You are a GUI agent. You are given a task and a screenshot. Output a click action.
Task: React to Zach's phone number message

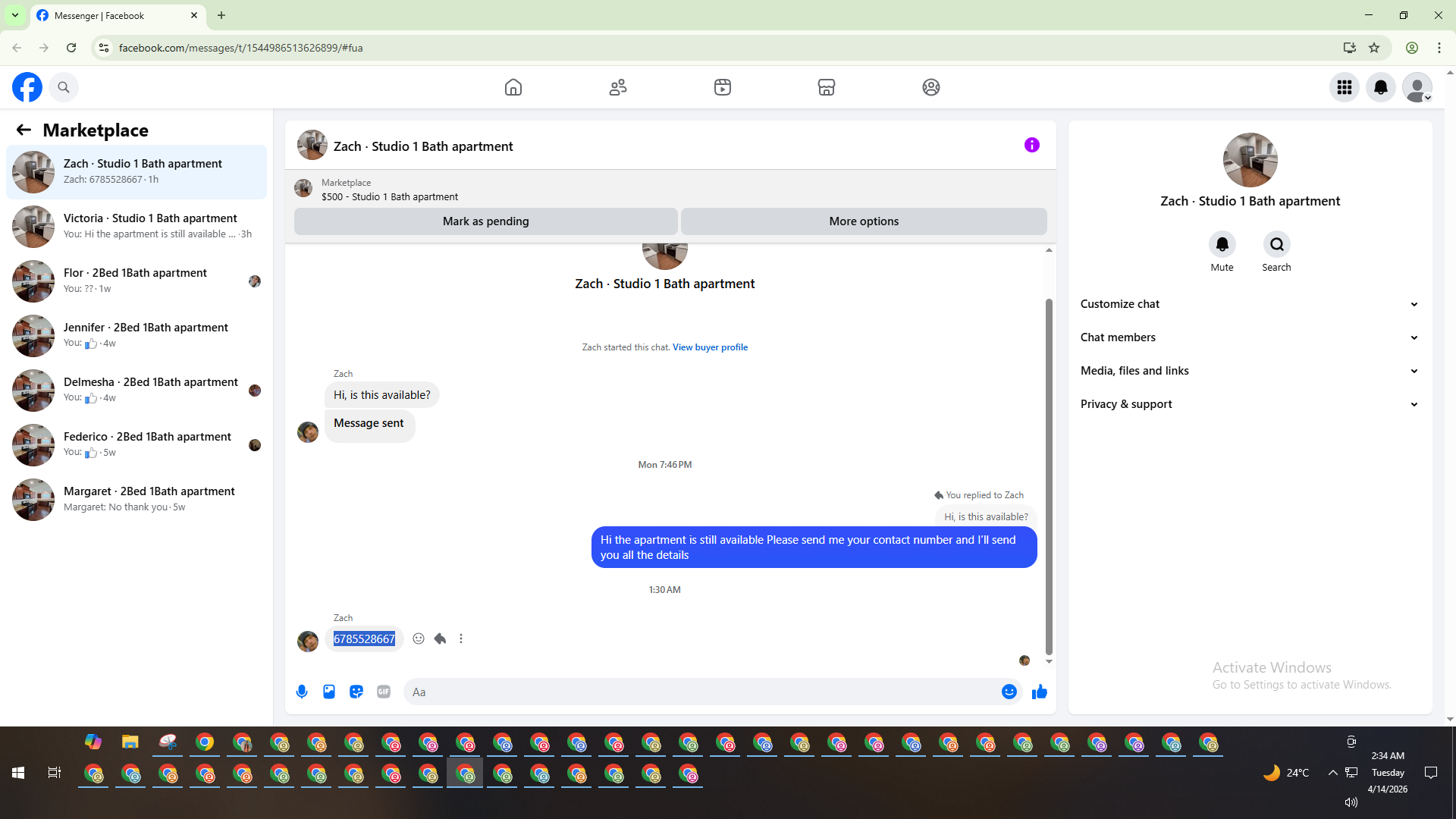point(419,639)
